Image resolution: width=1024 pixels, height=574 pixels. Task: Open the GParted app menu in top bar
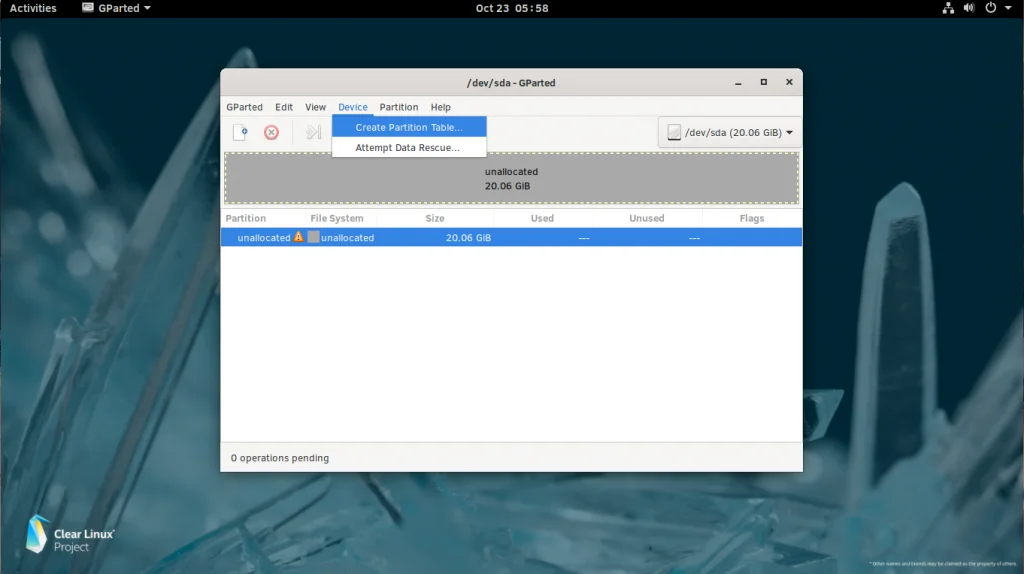(116, 8)
